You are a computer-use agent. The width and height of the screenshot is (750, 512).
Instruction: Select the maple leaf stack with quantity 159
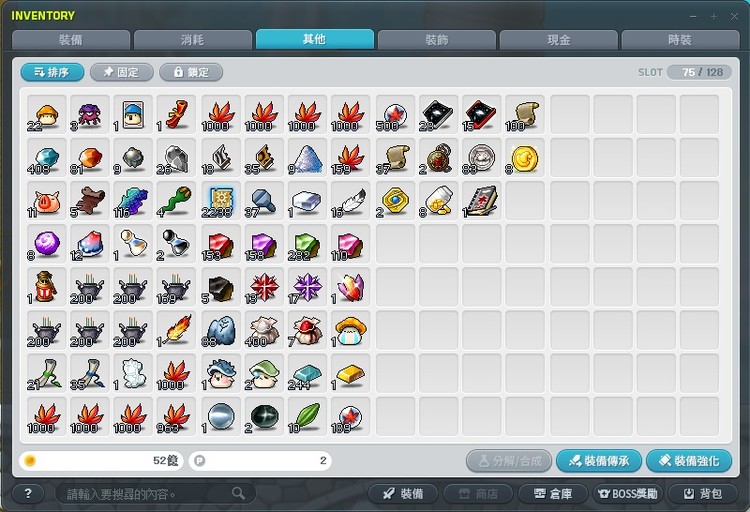[x=350, y=158]
